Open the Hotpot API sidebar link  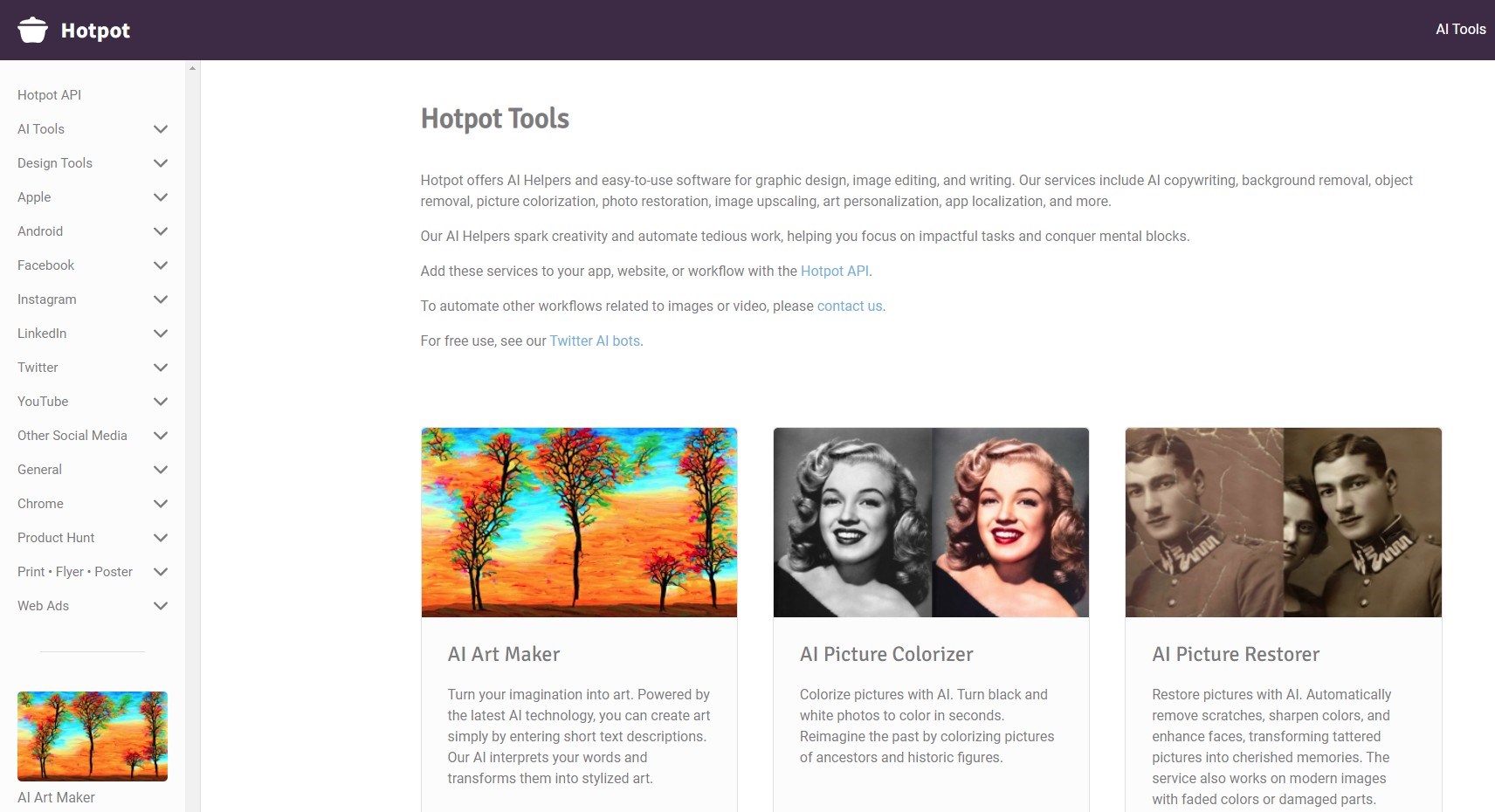coord(49,94)
